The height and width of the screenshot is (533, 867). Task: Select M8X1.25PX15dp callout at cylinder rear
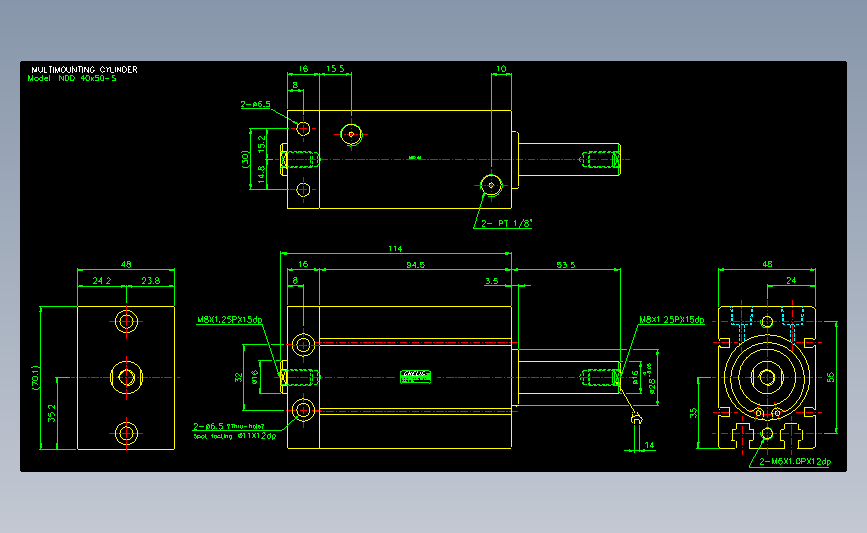229,320
